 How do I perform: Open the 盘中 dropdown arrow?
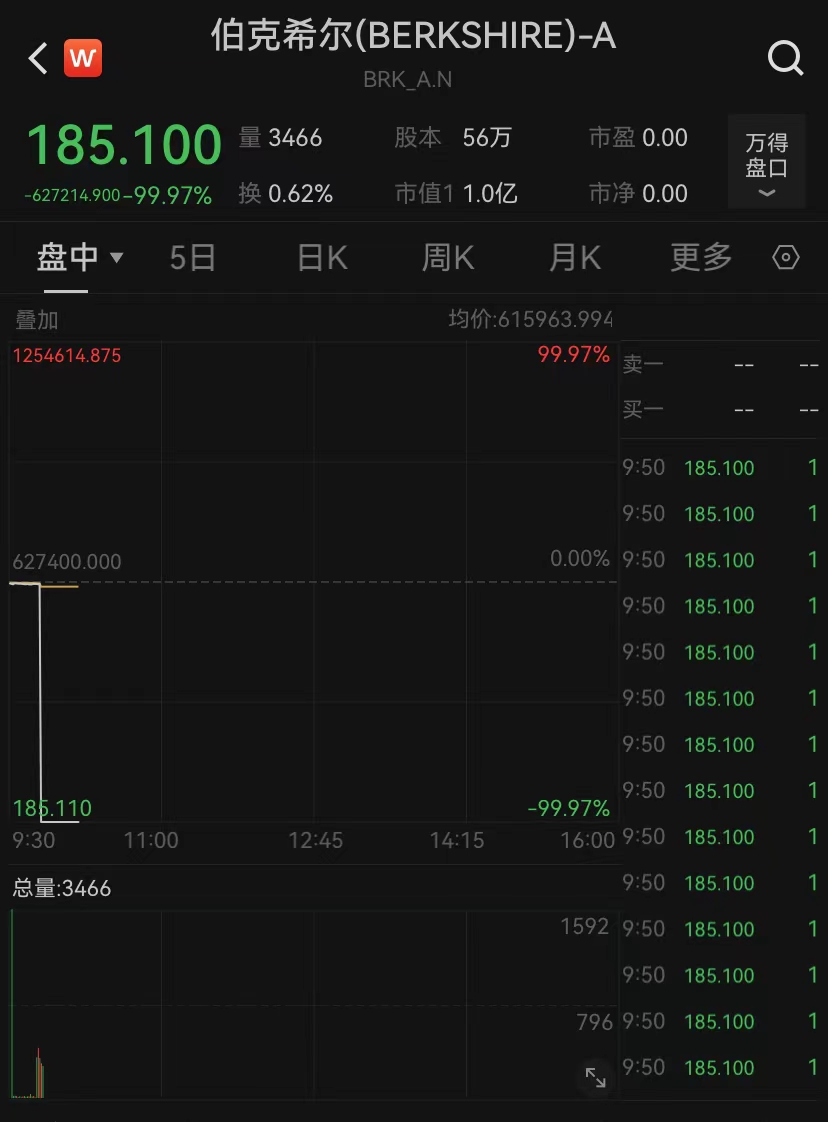(117, 257)
